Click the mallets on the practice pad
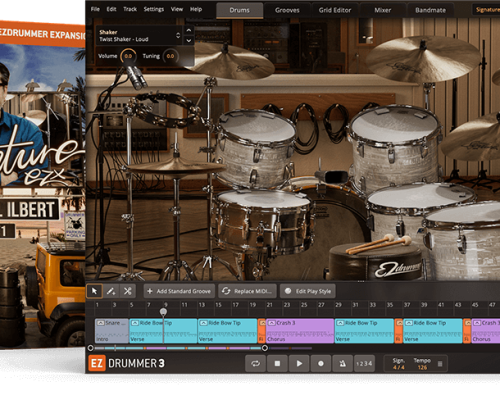Image resolution: width=500 pixels, height=400 pixels. [x=380, y=243]
